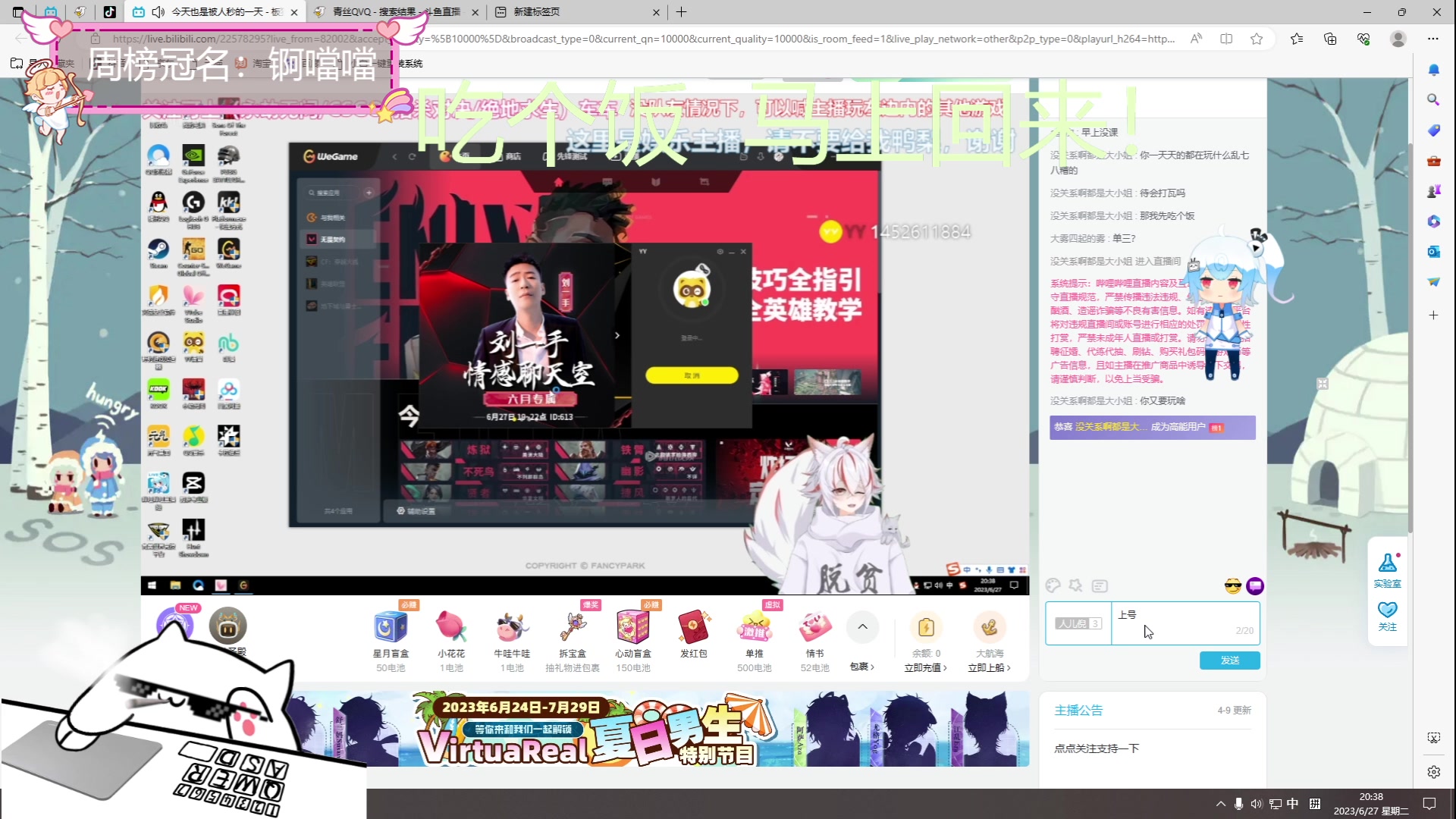
Task: Add this page to favorites star
Action: coord(1257,39)
